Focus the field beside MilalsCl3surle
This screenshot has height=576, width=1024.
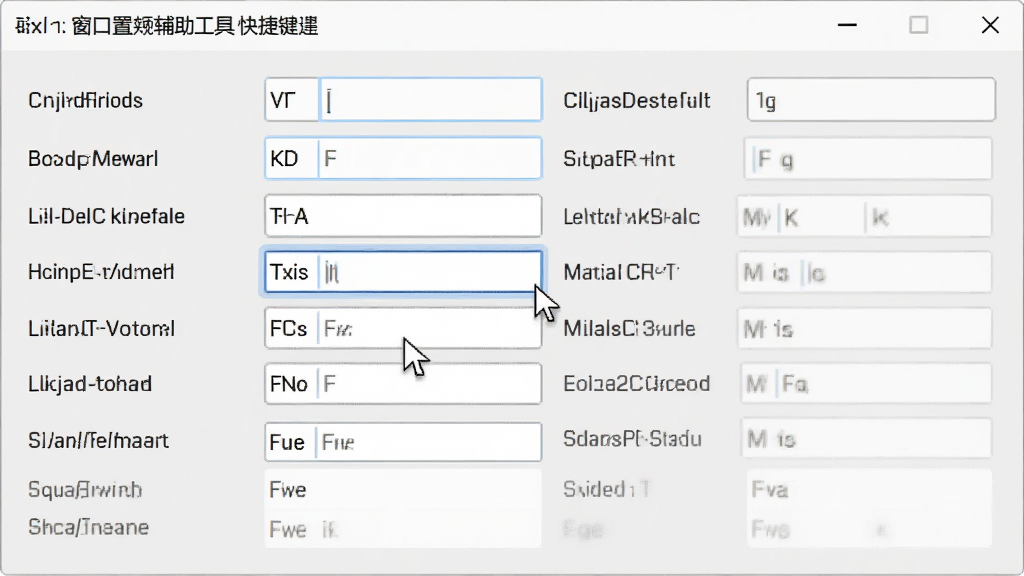point(865,328)
